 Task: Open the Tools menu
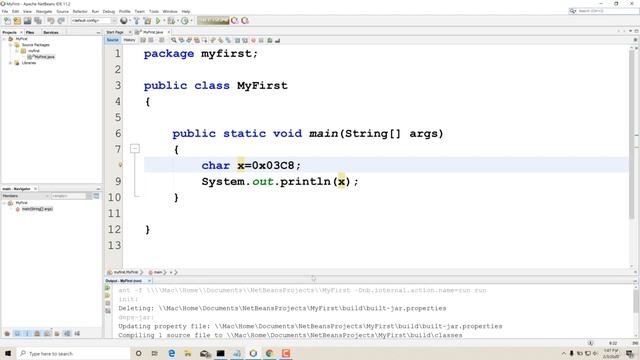(154, 11)
